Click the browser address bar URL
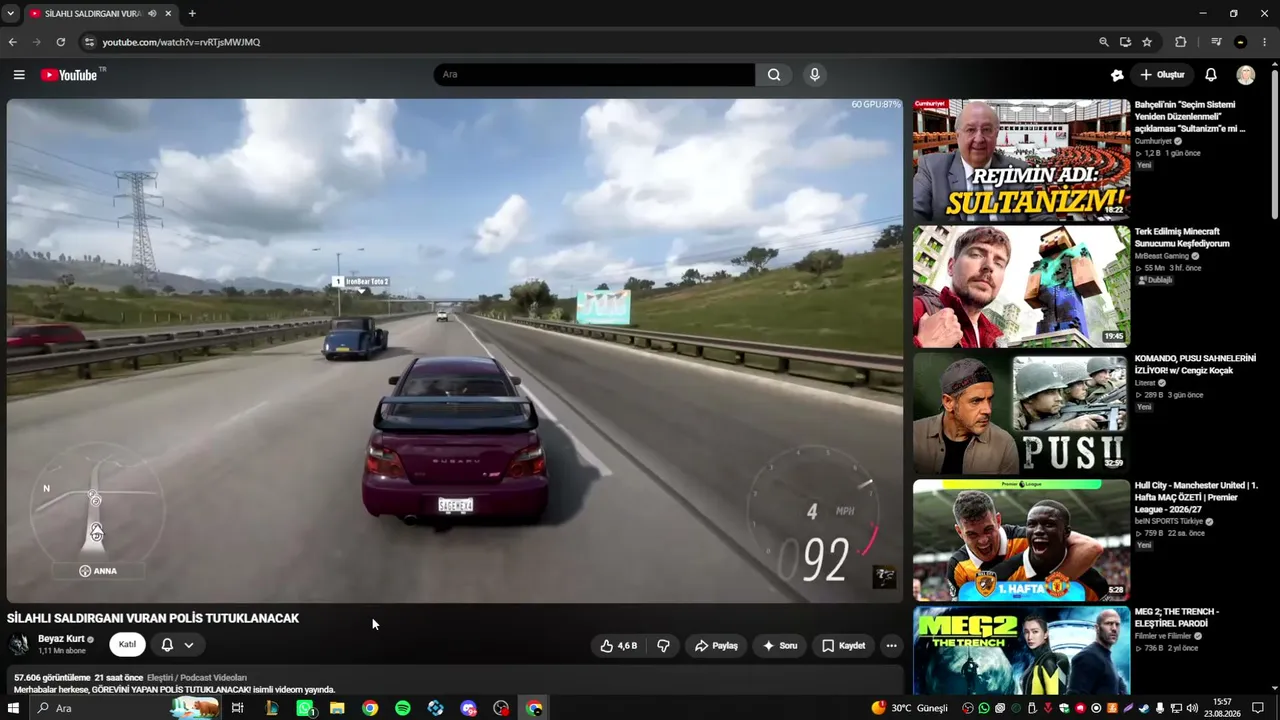Screen dimensions: 1280x720 181,42
